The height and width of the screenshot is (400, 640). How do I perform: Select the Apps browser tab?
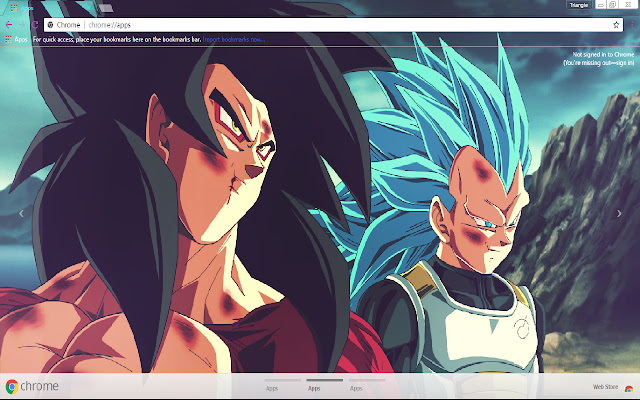(49, 8)
